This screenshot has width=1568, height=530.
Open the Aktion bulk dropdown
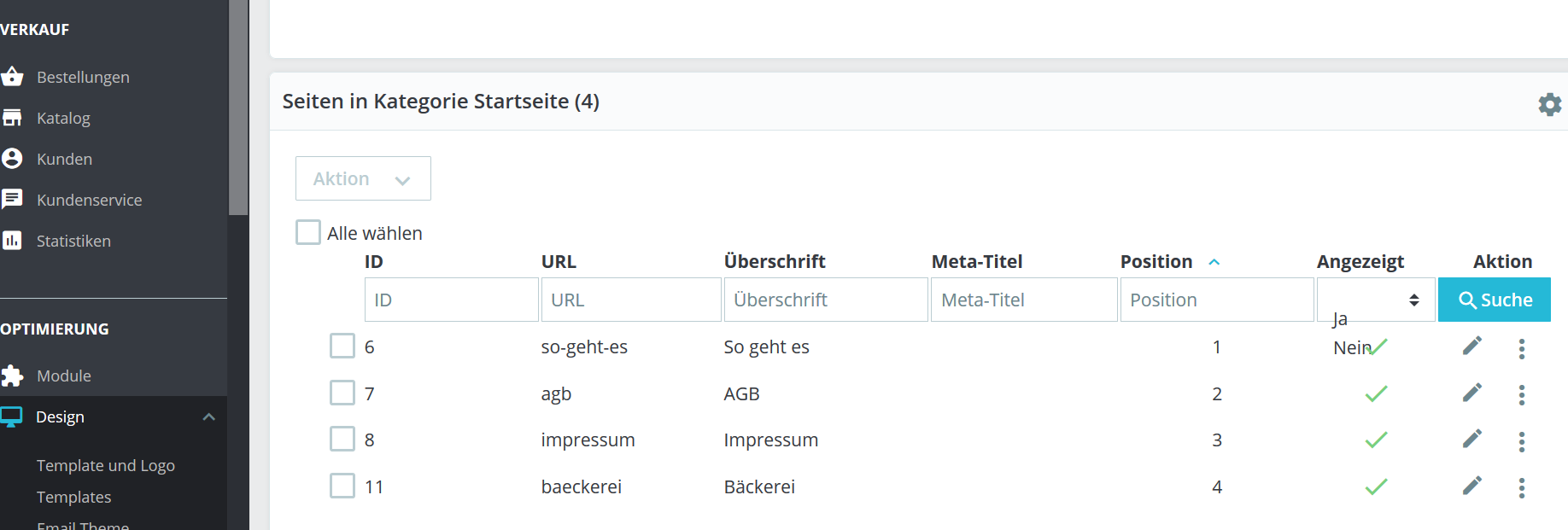tap(363, 178)
